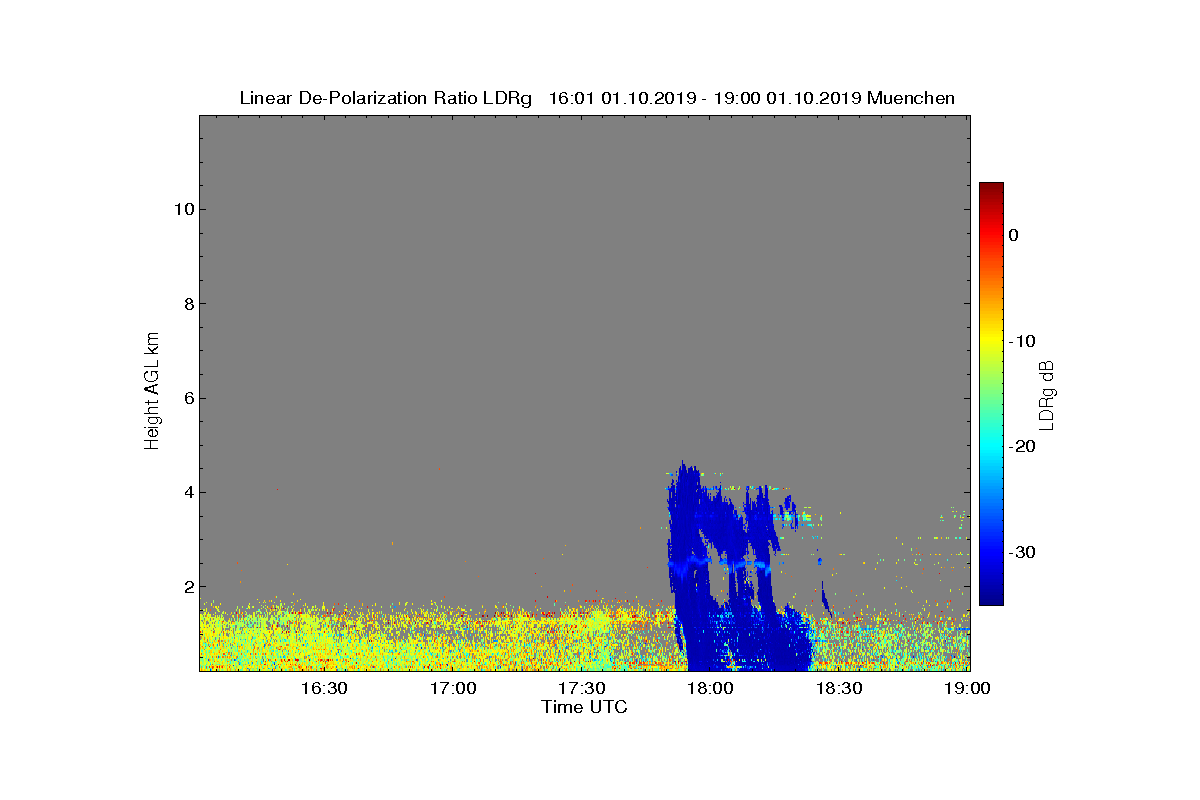Click the 18:00 time tick label
The image size is (1200, 800).
710,688
